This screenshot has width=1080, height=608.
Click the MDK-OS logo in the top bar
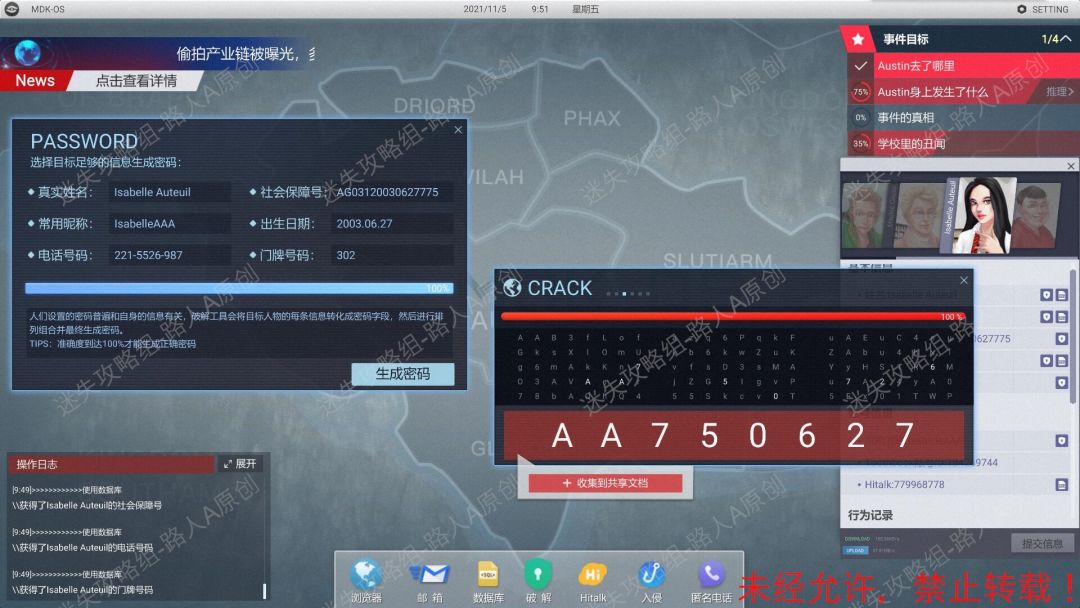pyautogui.click(x=12, y=9)
